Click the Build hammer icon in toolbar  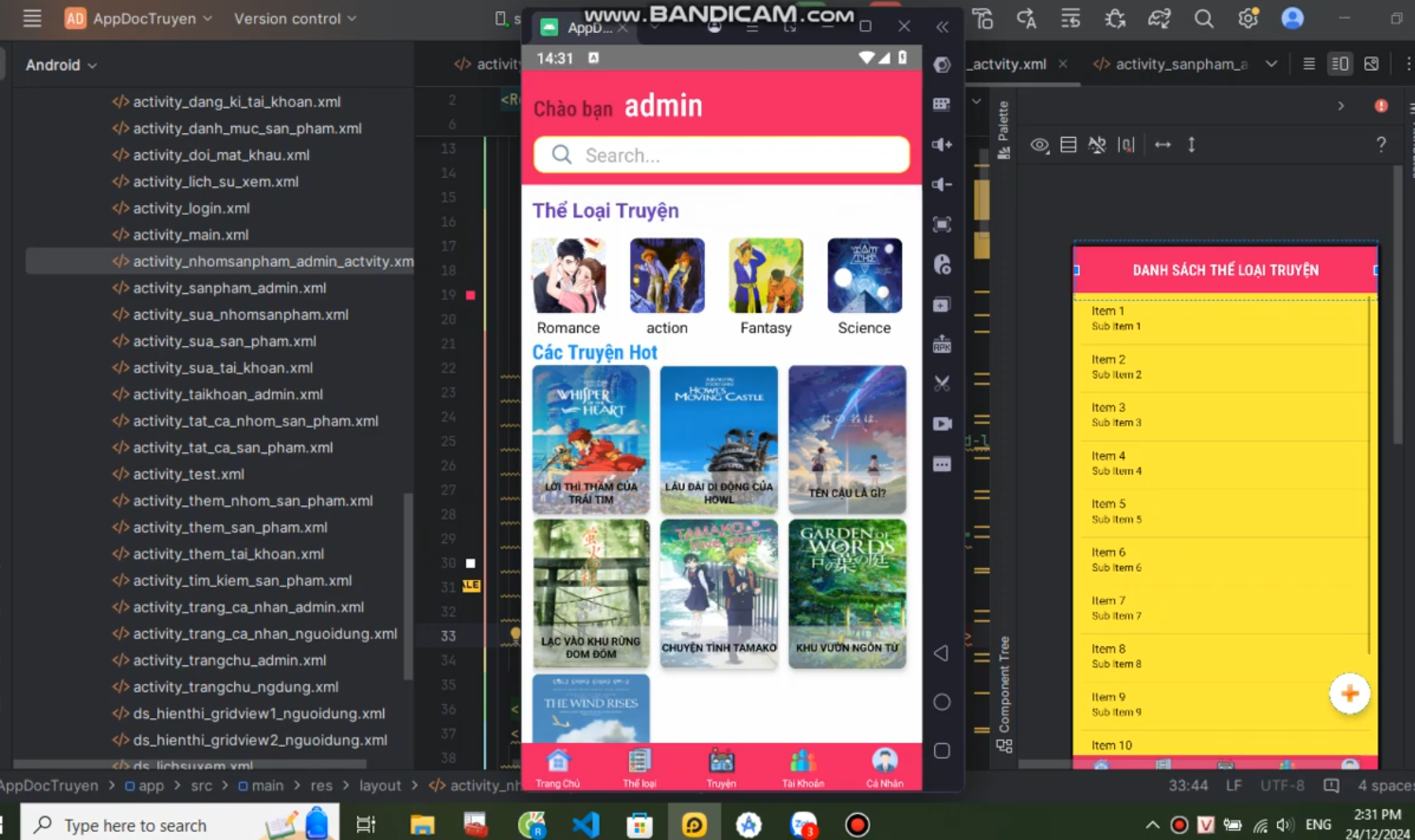(982, 18)
